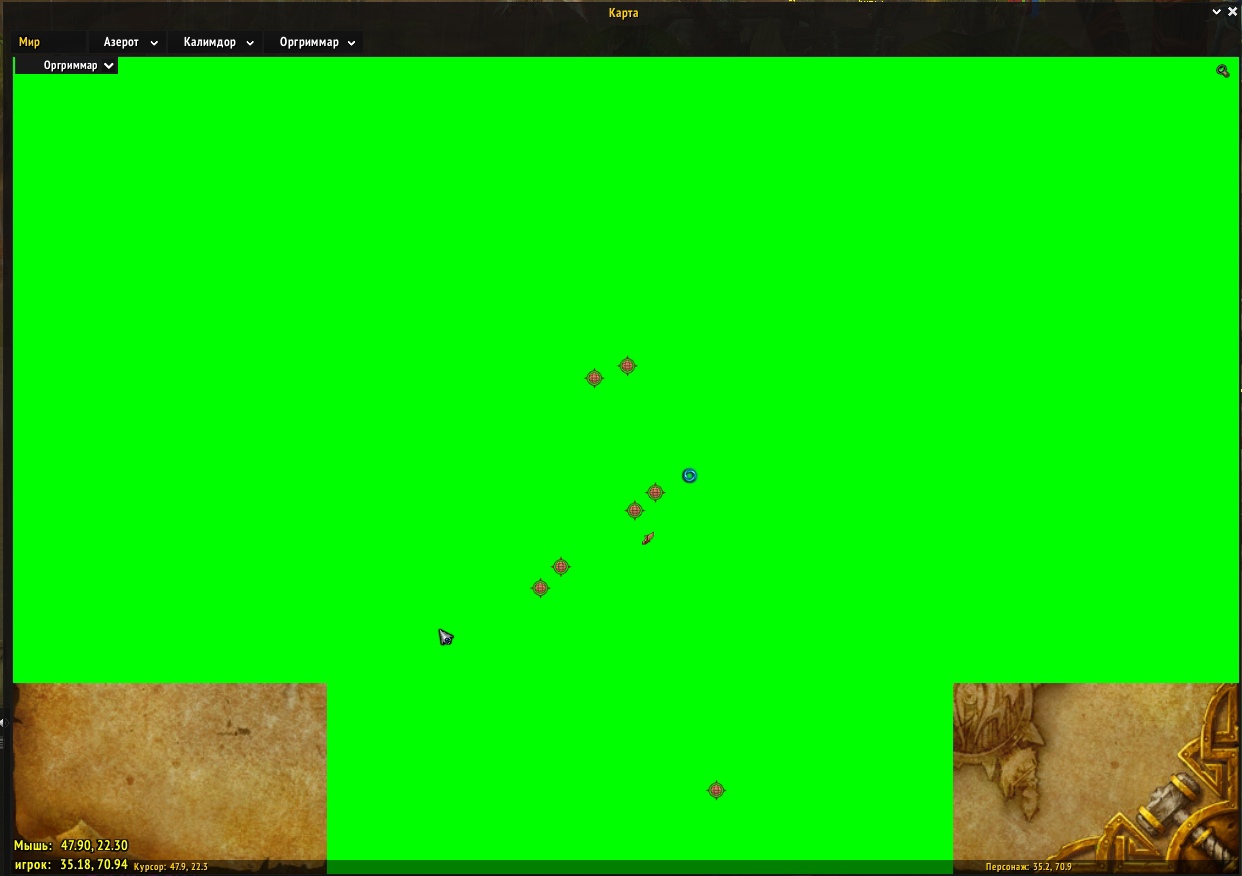This screenshot has width=1242, height=876.
Task: Go to the Мир world map level
Action: 30,43
